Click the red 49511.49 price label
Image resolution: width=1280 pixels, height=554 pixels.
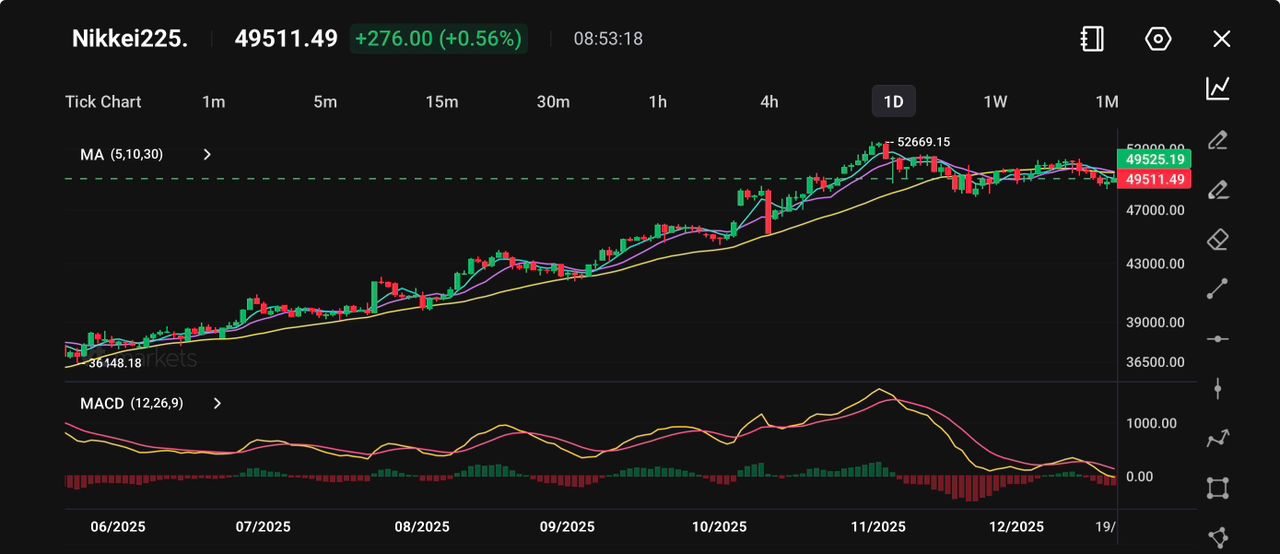coord(1155,180)
